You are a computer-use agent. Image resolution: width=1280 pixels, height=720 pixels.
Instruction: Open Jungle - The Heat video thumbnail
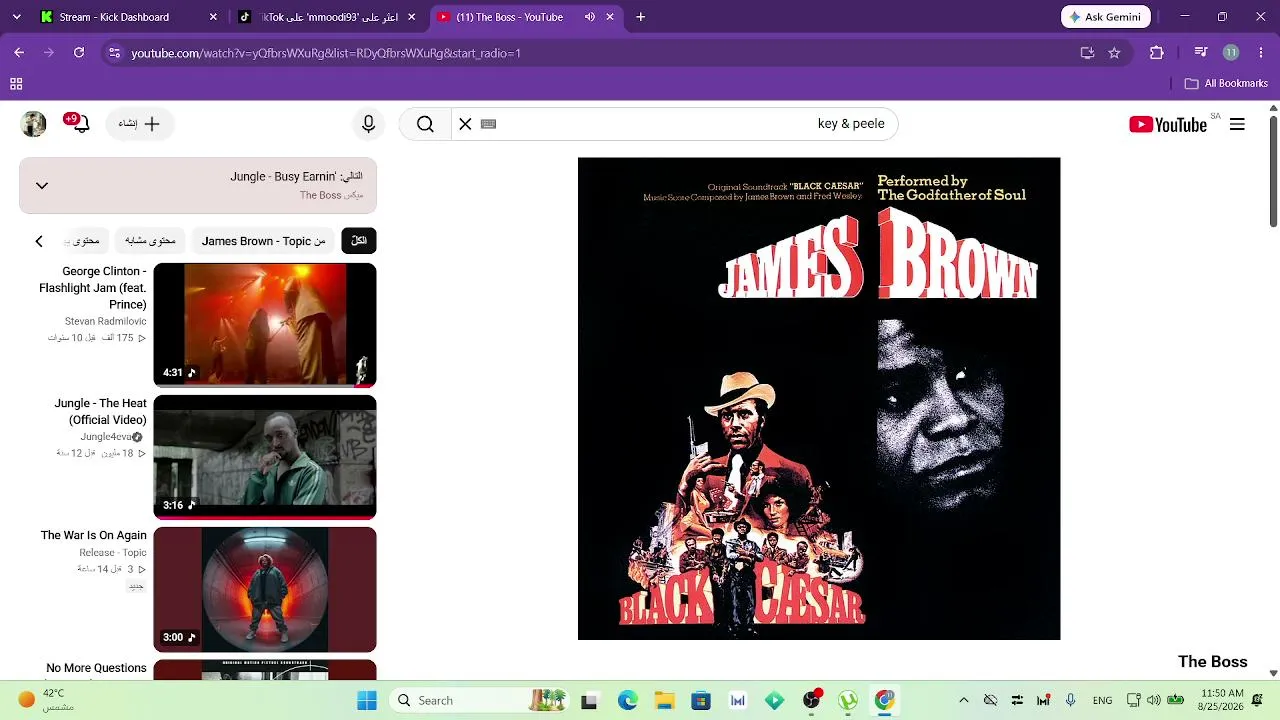265,457
